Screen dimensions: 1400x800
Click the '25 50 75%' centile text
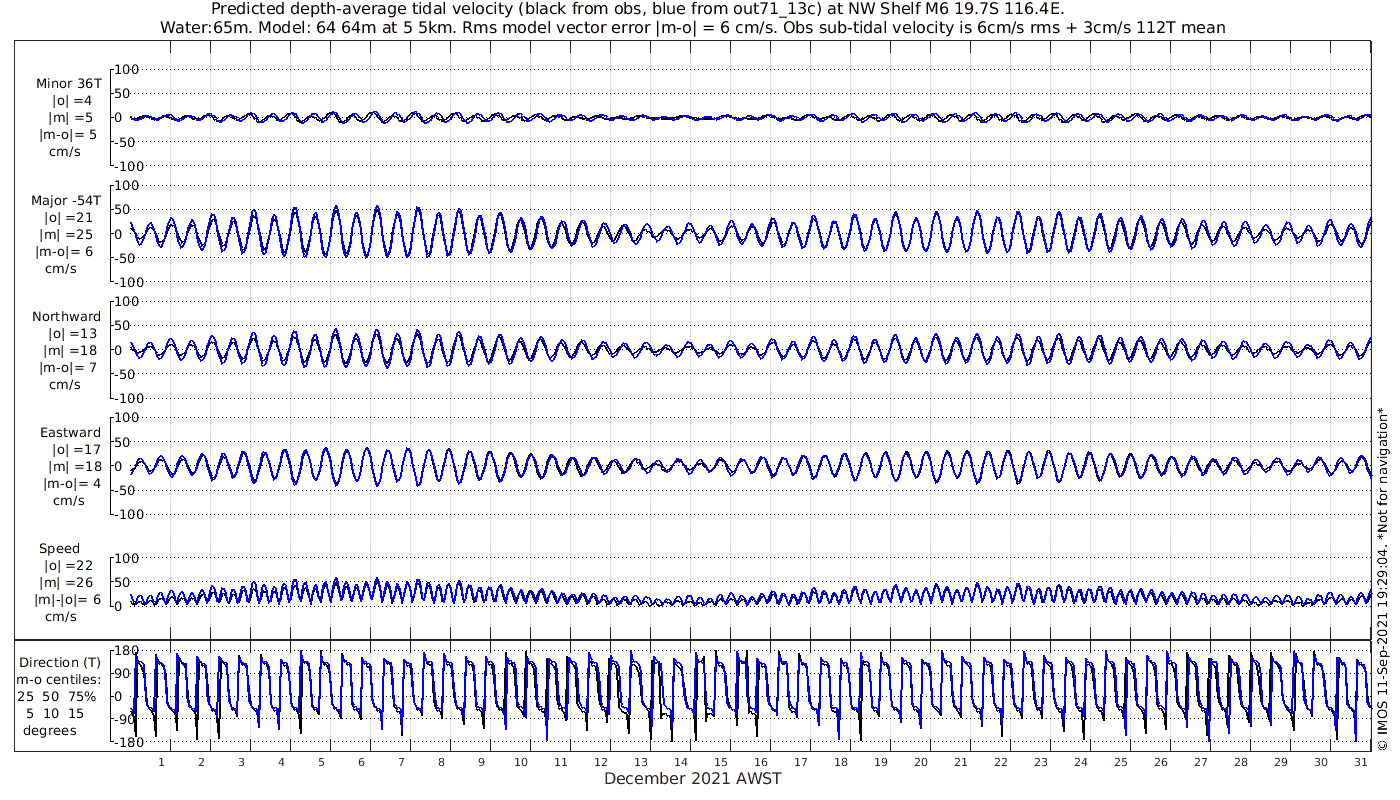(56, 697)
